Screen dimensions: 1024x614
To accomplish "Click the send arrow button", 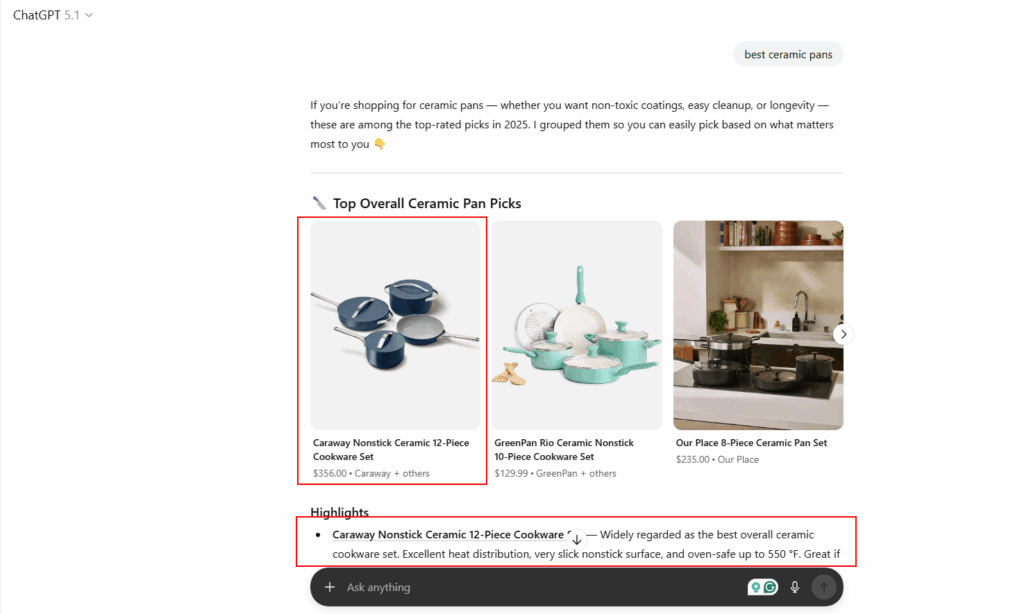I will point(824,587).
